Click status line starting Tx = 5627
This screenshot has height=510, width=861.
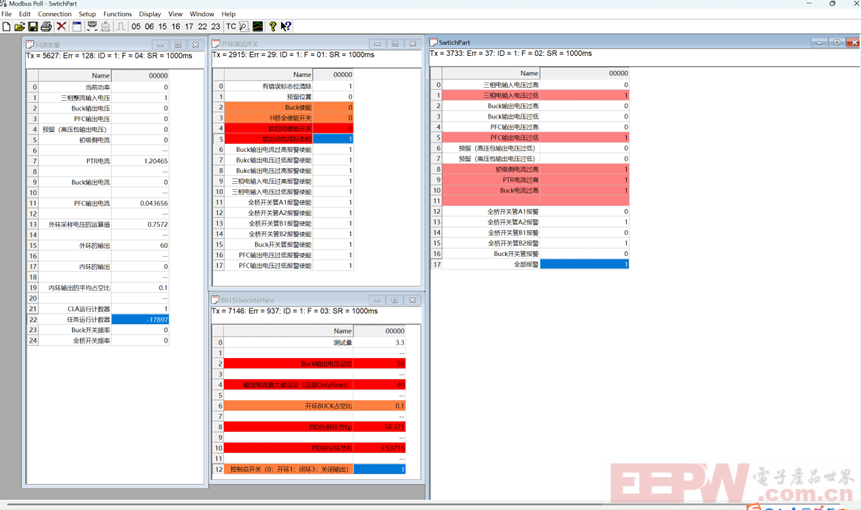(109, 56)
